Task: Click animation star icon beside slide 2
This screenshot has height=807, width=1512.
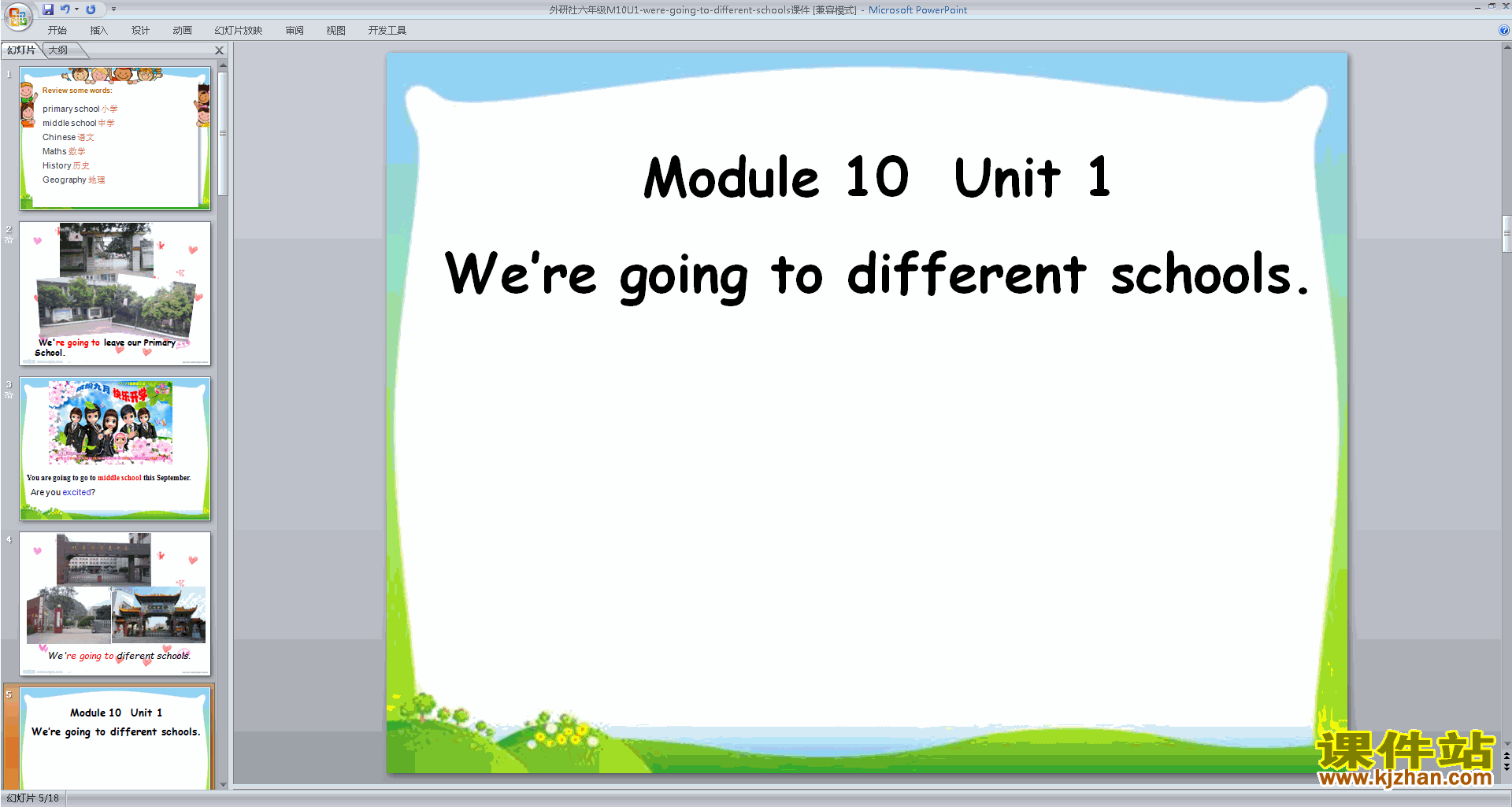Action: tap(9, 239)
